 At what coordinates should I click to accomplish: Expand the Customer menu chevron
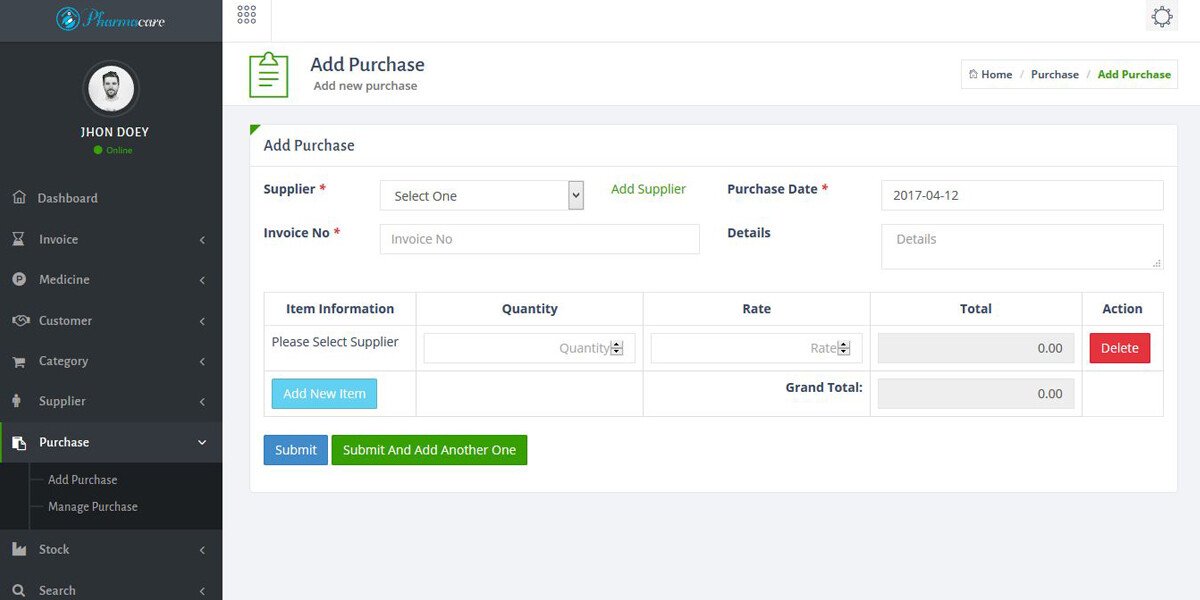(x=202, y=321)
